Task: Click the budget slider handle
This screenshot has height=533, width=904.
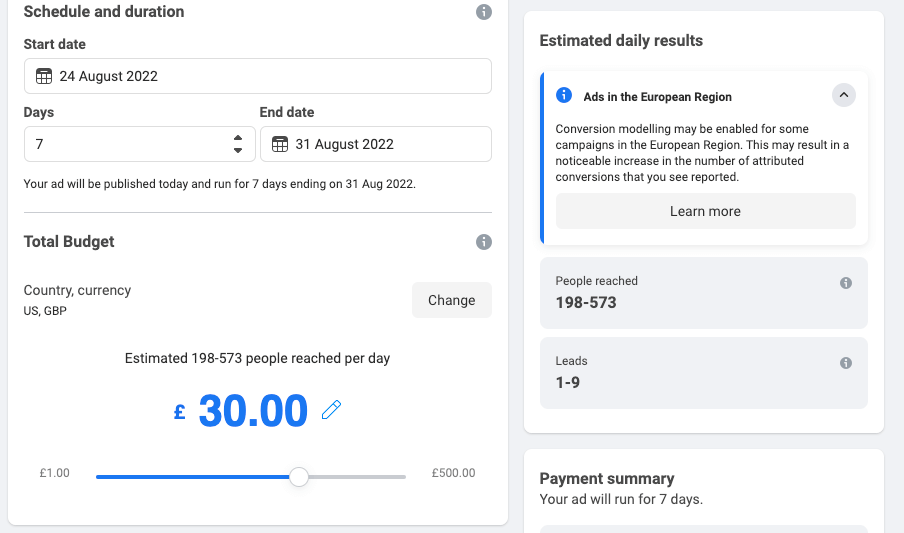Action: pyautogui.click(x=298, y=477)
